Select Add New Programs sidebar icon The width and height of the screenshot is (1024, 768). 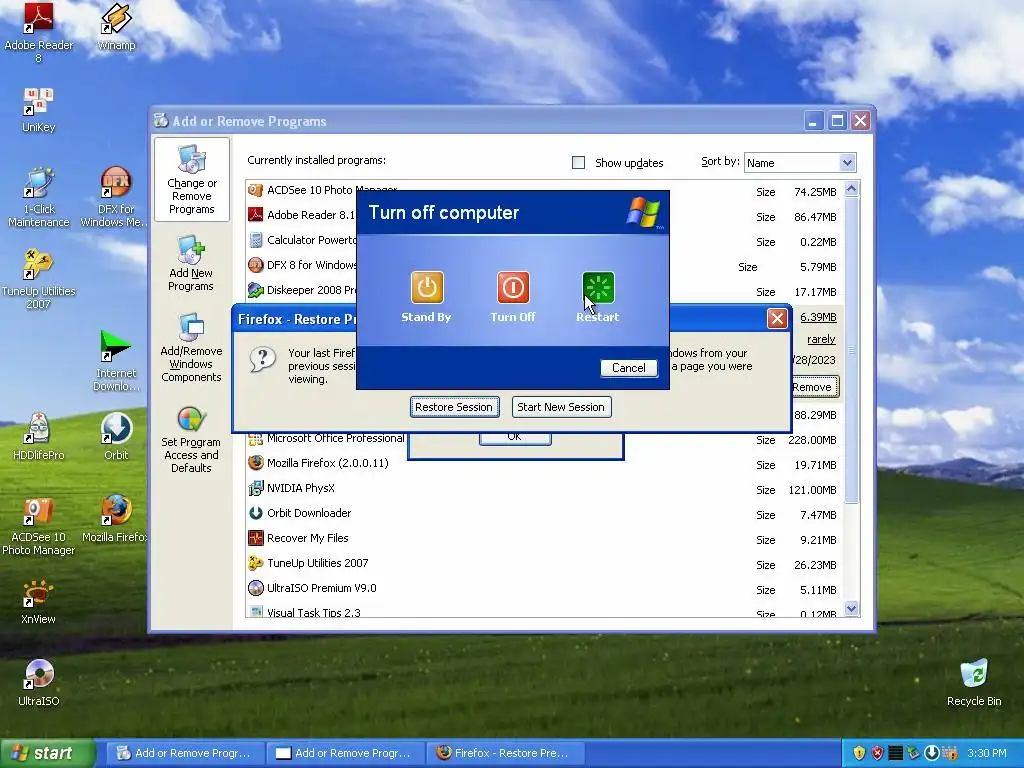(191, 263)
